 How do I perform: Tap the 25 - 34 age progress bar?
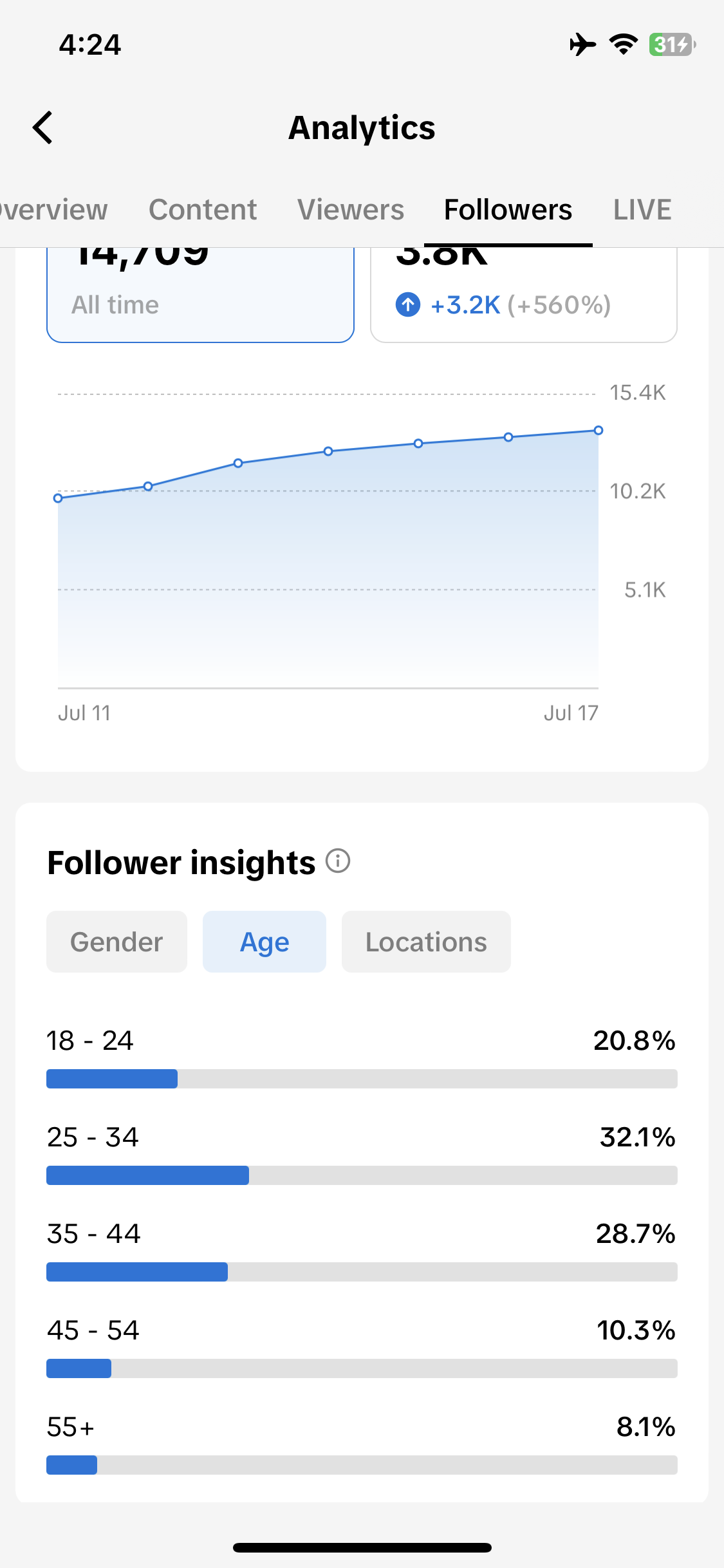362,1175
